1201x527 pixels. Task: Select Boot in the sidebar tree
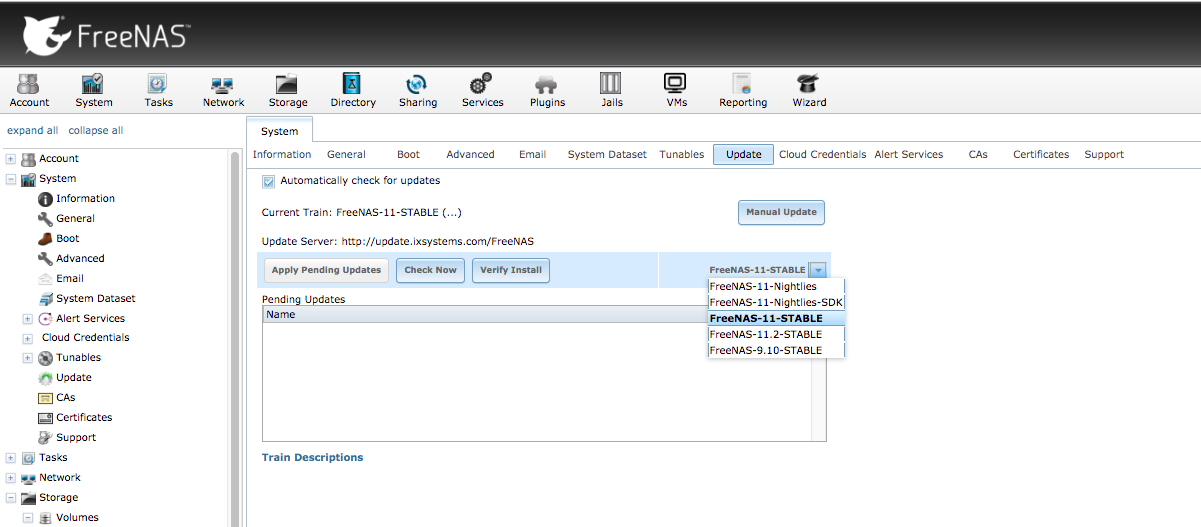click(67, 238)
